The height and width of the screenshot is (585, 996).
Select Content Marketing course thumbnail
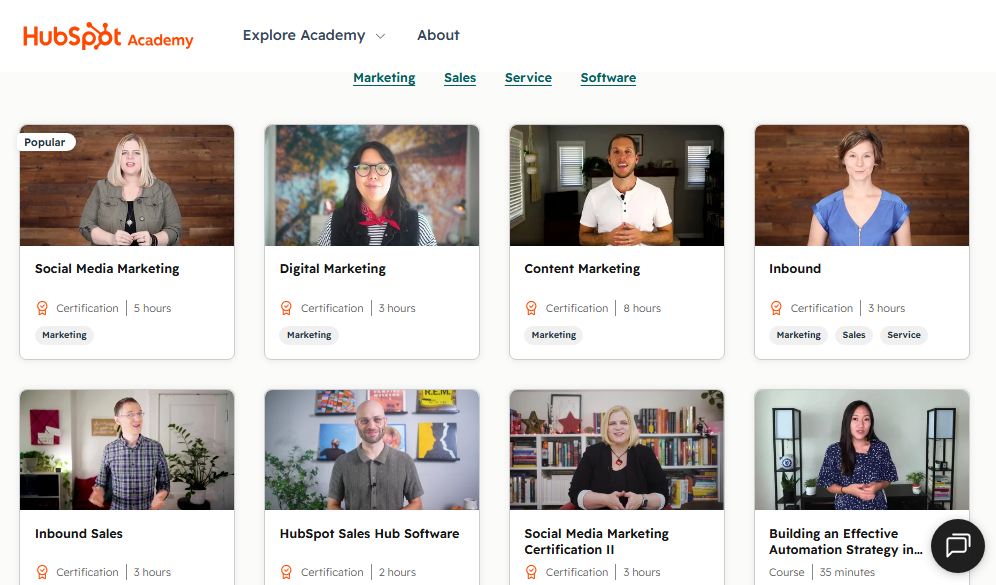pyautogui.click(x=617, y=185)
